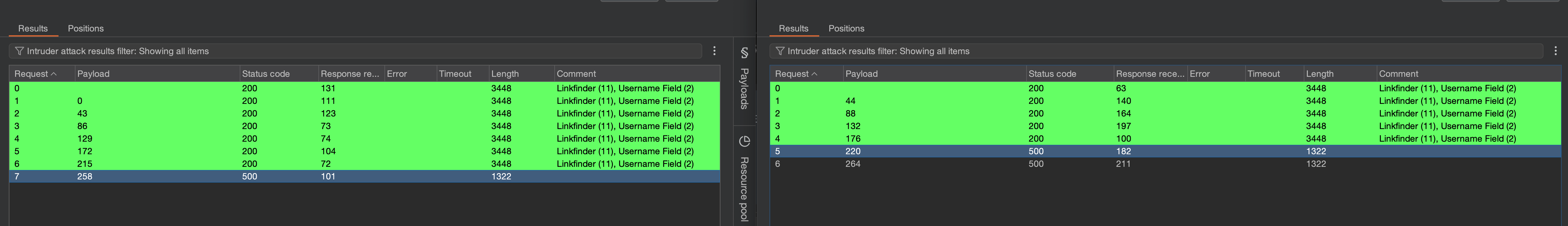
Task: Open the right window's attack results filter bar
Action: (1156, 51)
